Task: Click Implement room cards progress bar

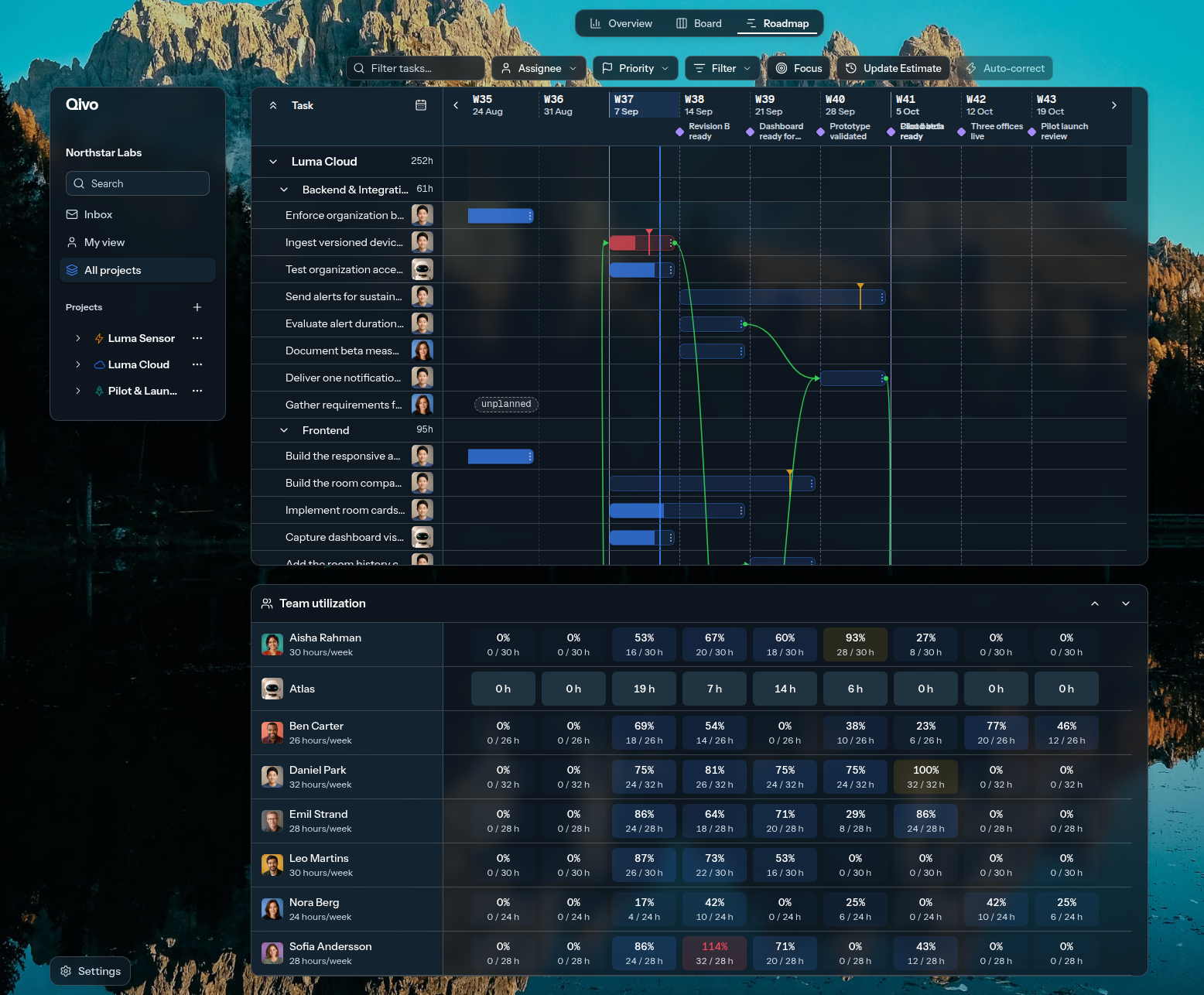Action: (677, 511)
